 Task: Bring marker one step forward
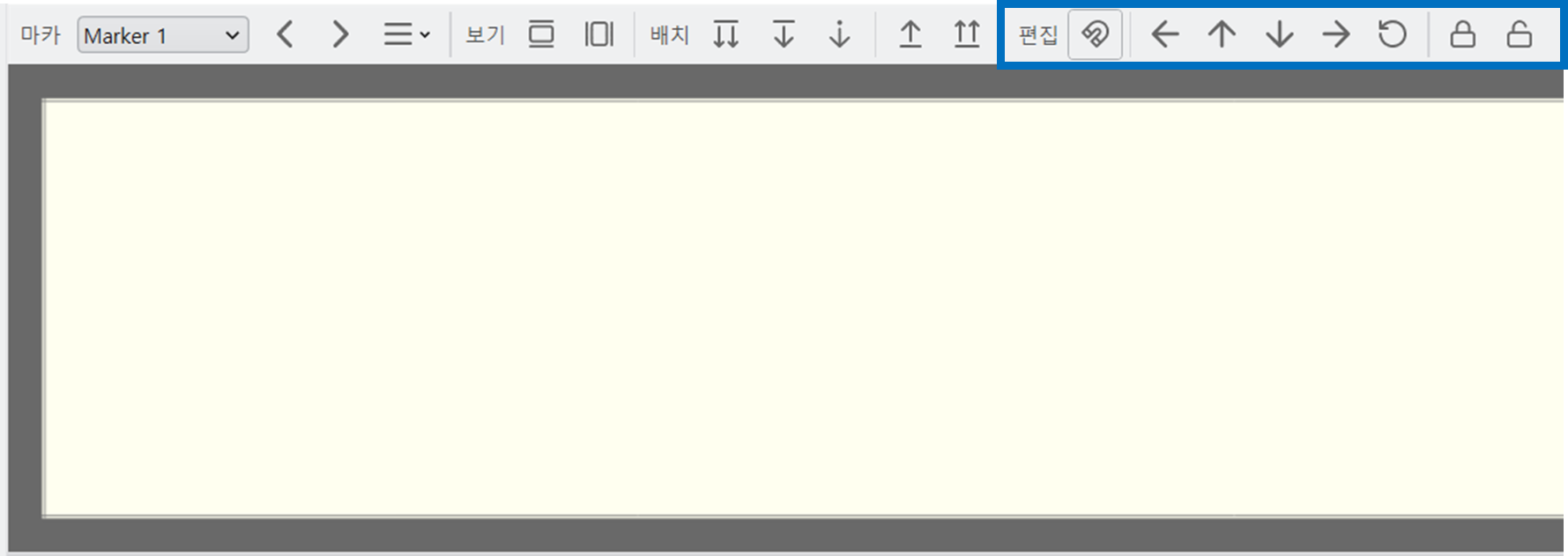[910, 34]
